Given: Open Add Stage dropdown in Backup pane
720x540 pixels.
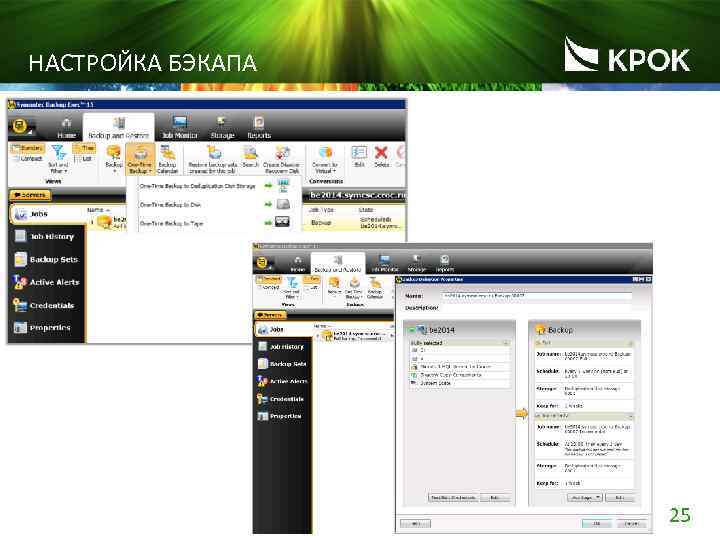Looking at the screenshot, I should pos(584,498).
